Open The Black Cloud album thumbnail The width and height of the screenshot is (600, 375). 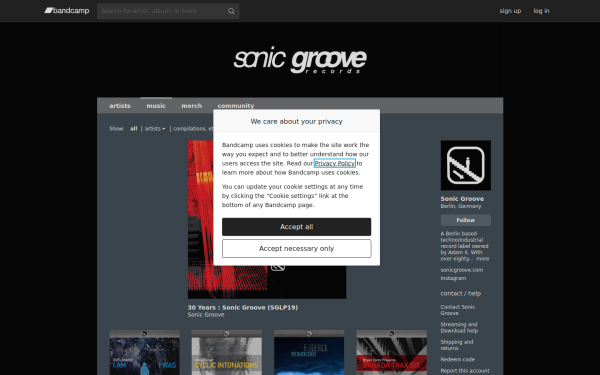[x=309, y=352]
